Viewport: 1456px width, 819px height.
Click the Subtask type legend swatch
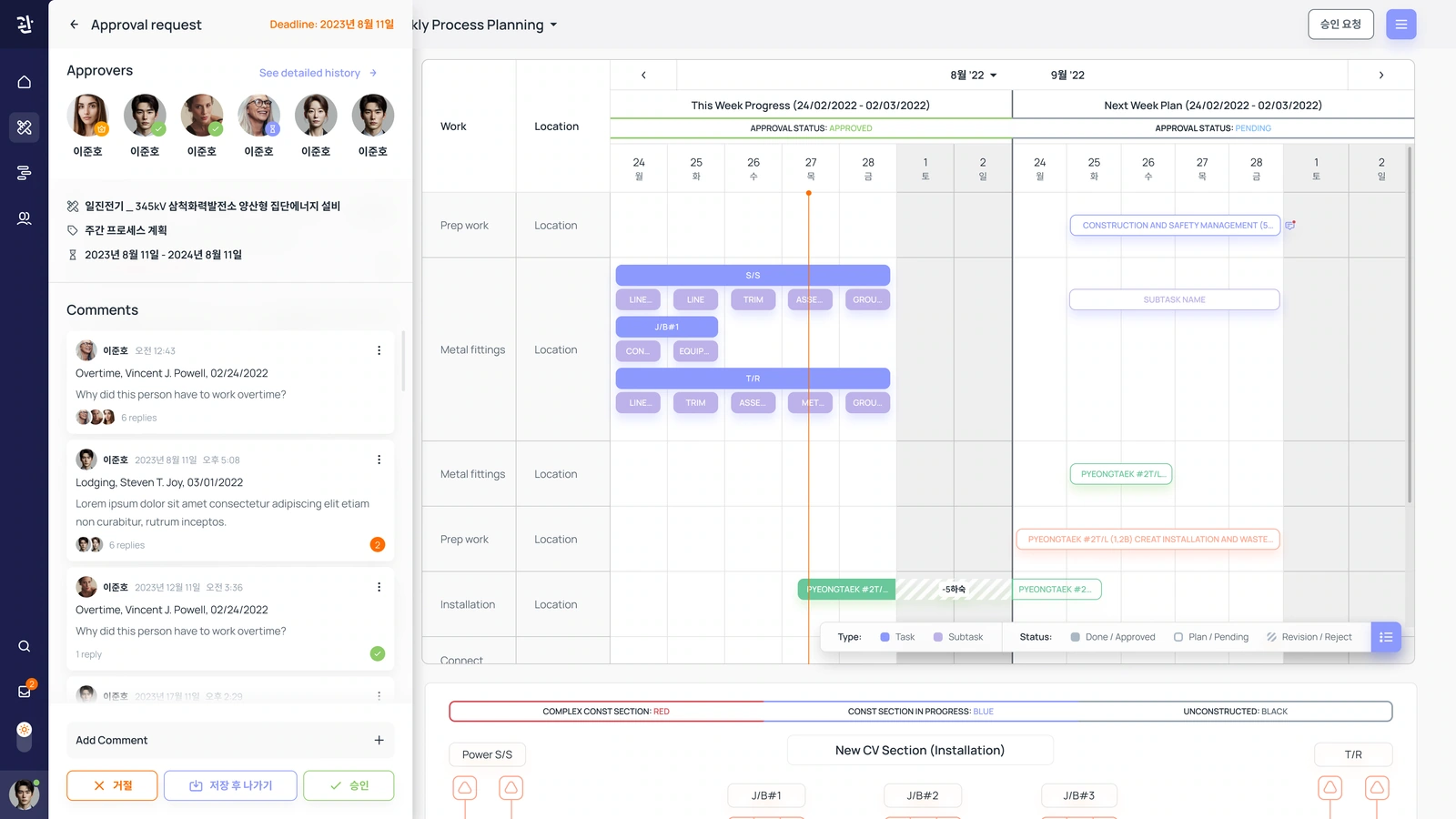[938, 637]
